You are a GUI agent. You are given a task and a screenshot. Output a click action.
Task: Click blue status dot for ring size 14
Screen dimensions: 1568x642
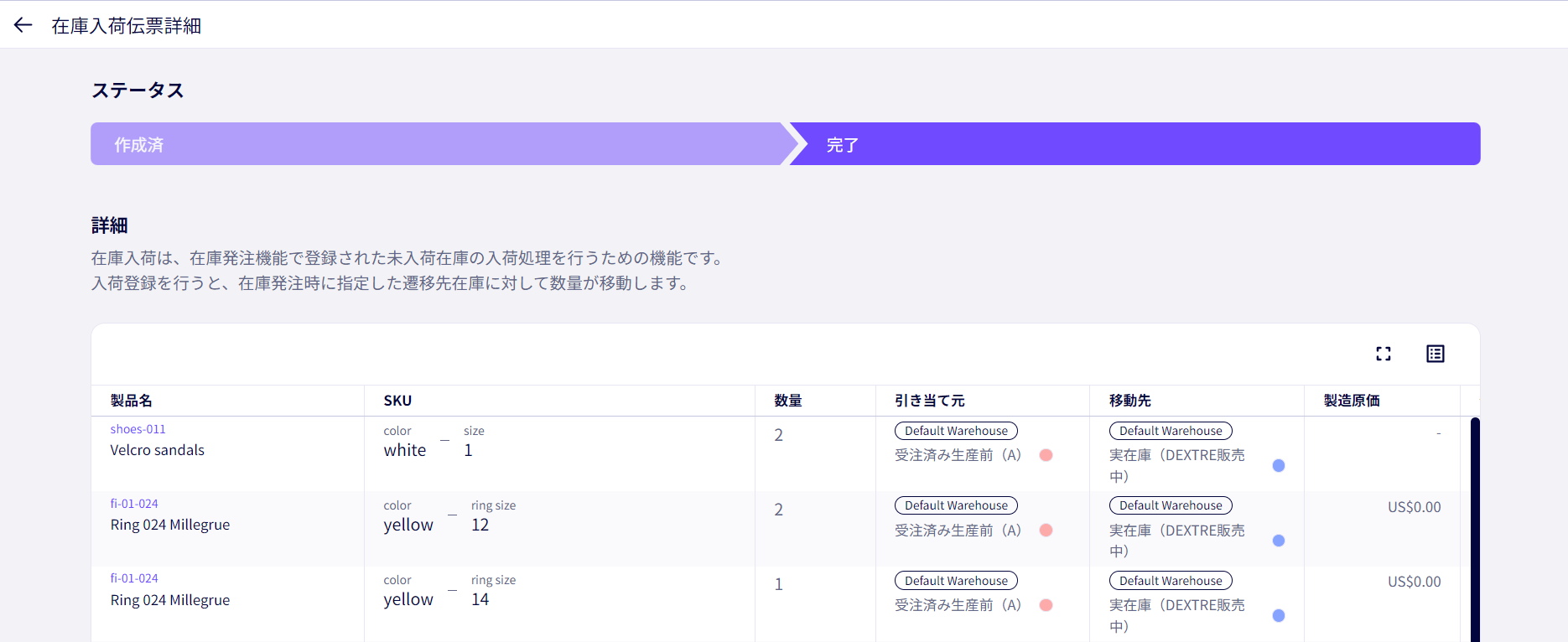[x=1279, y=615]
